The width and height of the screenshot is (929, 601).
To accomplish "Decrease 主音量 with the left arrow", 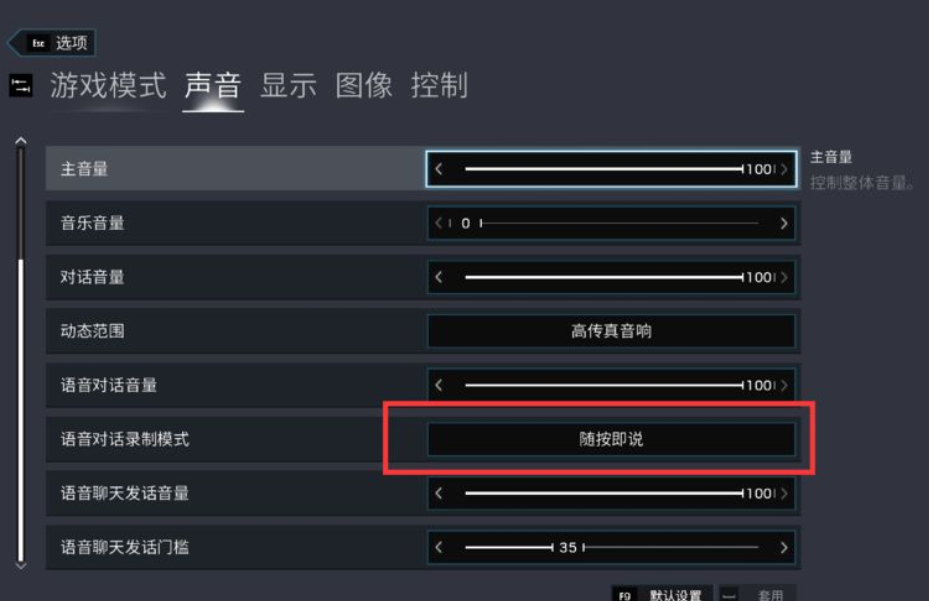I will tap(438, 169).
